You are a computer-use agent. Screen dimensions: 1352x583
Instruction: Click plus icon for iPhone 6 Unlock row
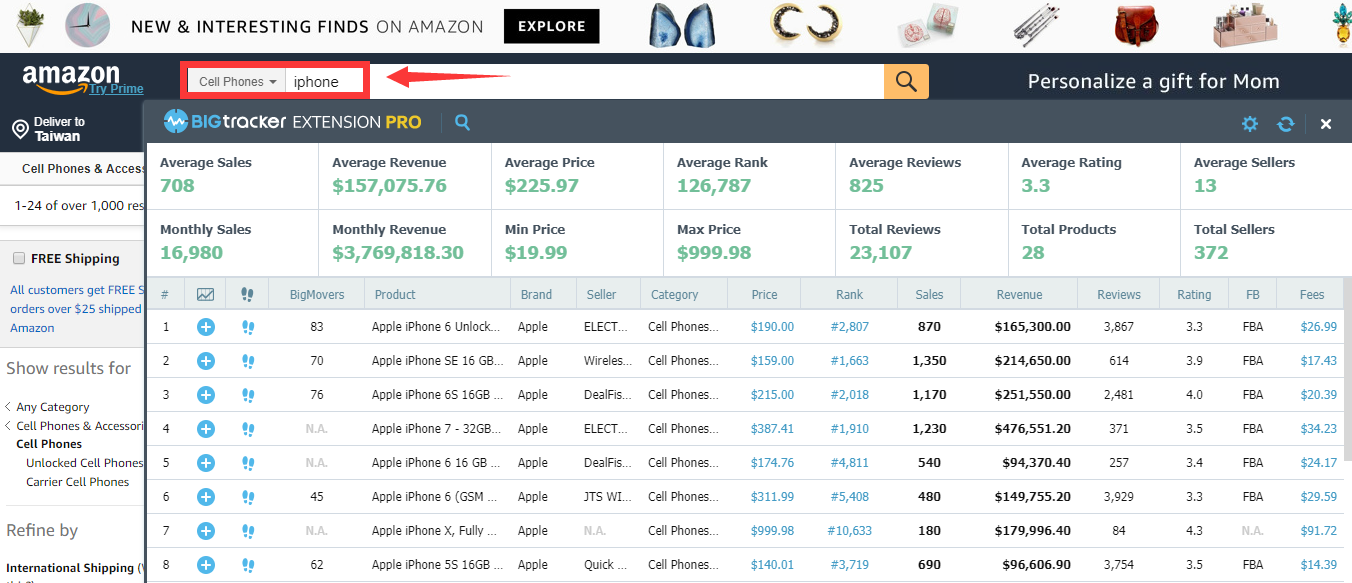point(206,327)
